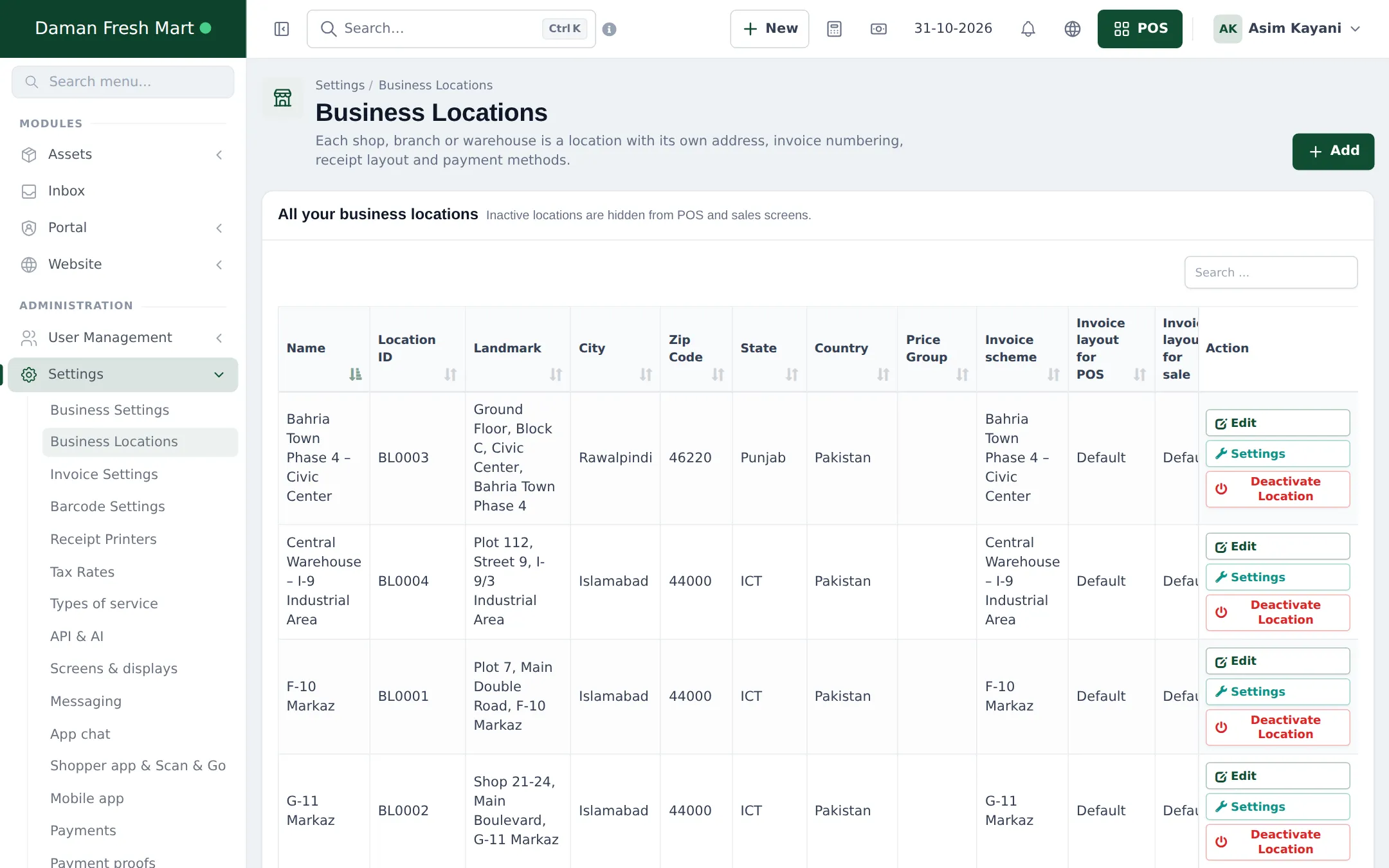1389x868 pixels.
Task: Edit Bahria Town Phase 4 location
Action: 1277,423
